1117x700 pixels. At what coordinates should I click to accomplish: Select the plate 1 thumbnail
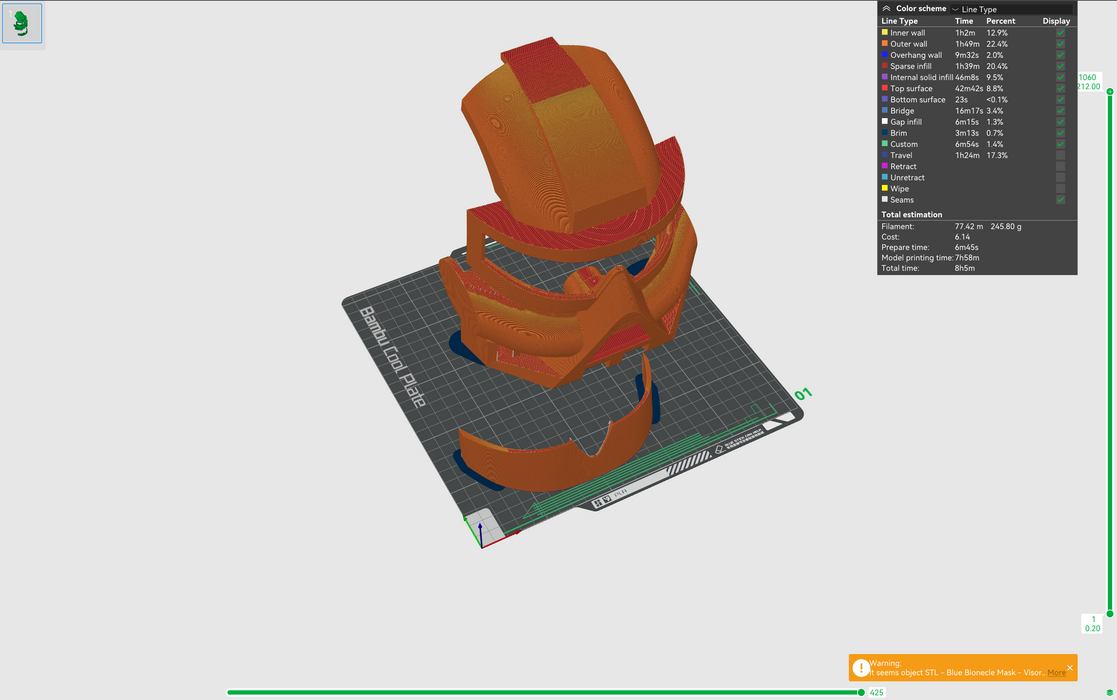pyautogui.click(x=22, y=23)
